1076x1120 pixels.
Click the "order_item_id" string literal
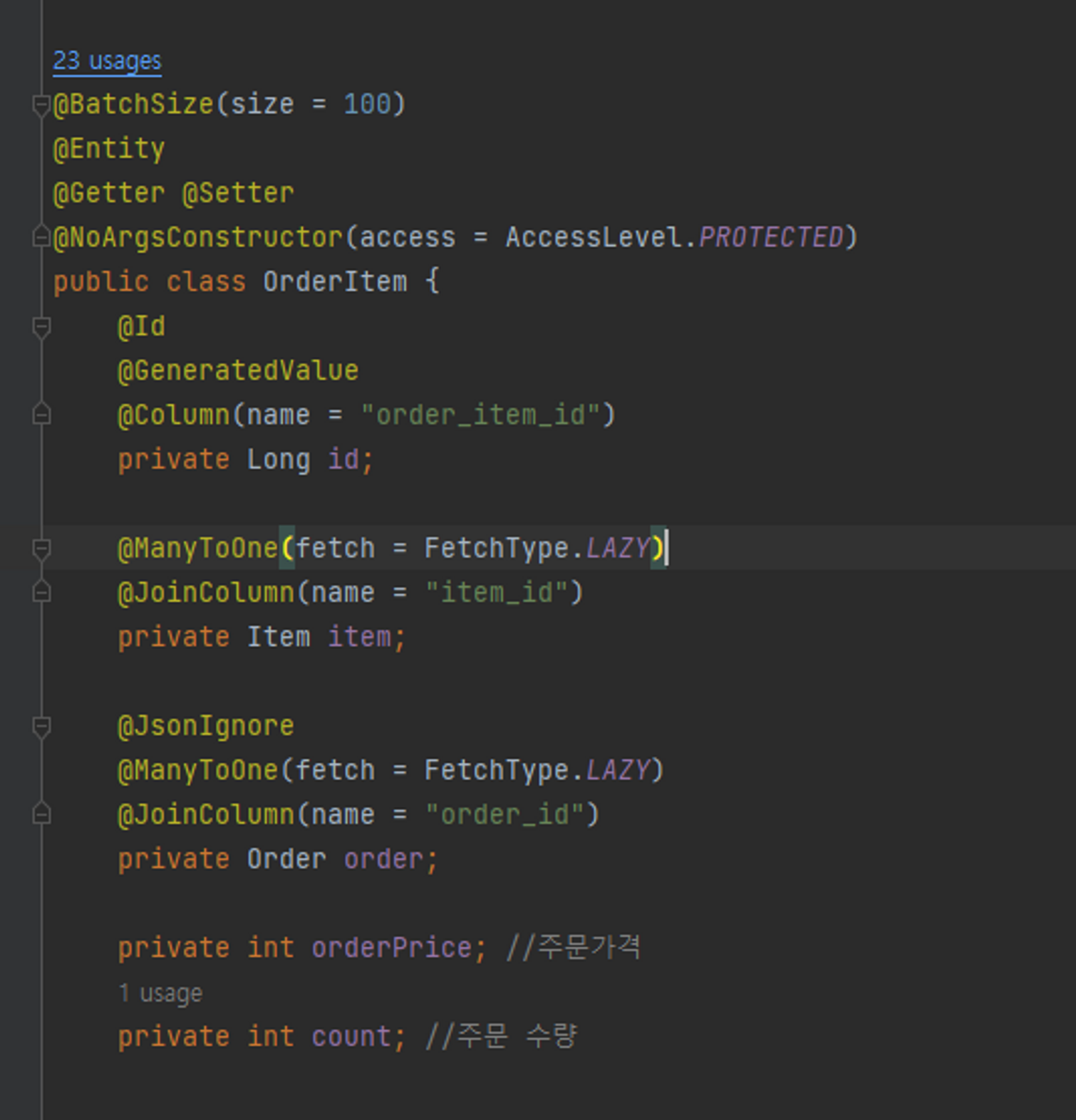coord(480,415)
